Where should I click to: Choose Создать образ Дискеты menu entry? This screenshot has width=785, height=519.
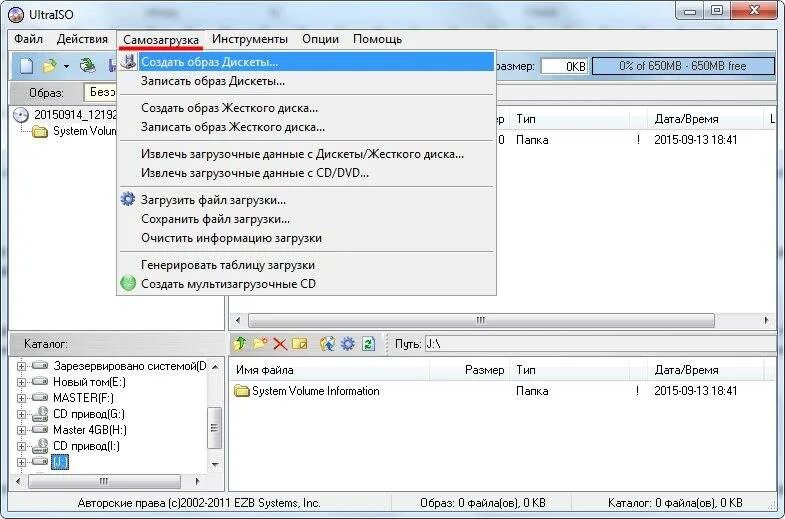306,62
